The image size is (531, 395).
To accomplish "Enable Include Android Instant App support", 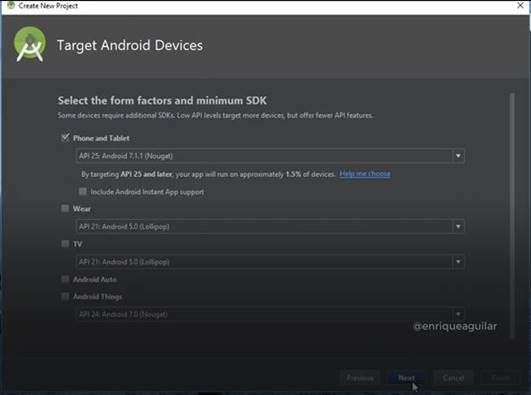I will pyautogui.click(x=83, y=192).
